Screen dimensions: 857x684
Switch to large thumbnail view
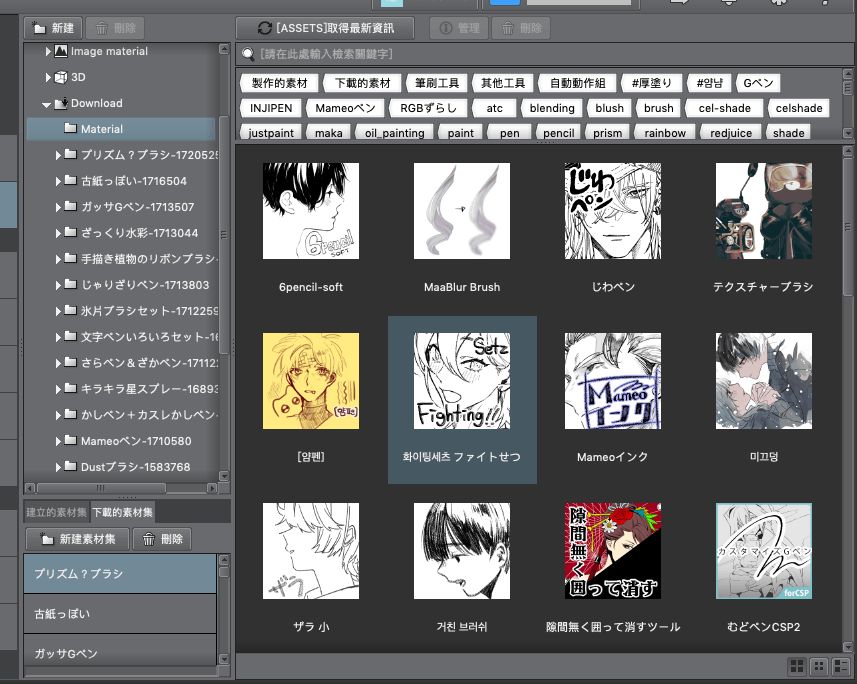pyautogui.click(x=797, y=665)
